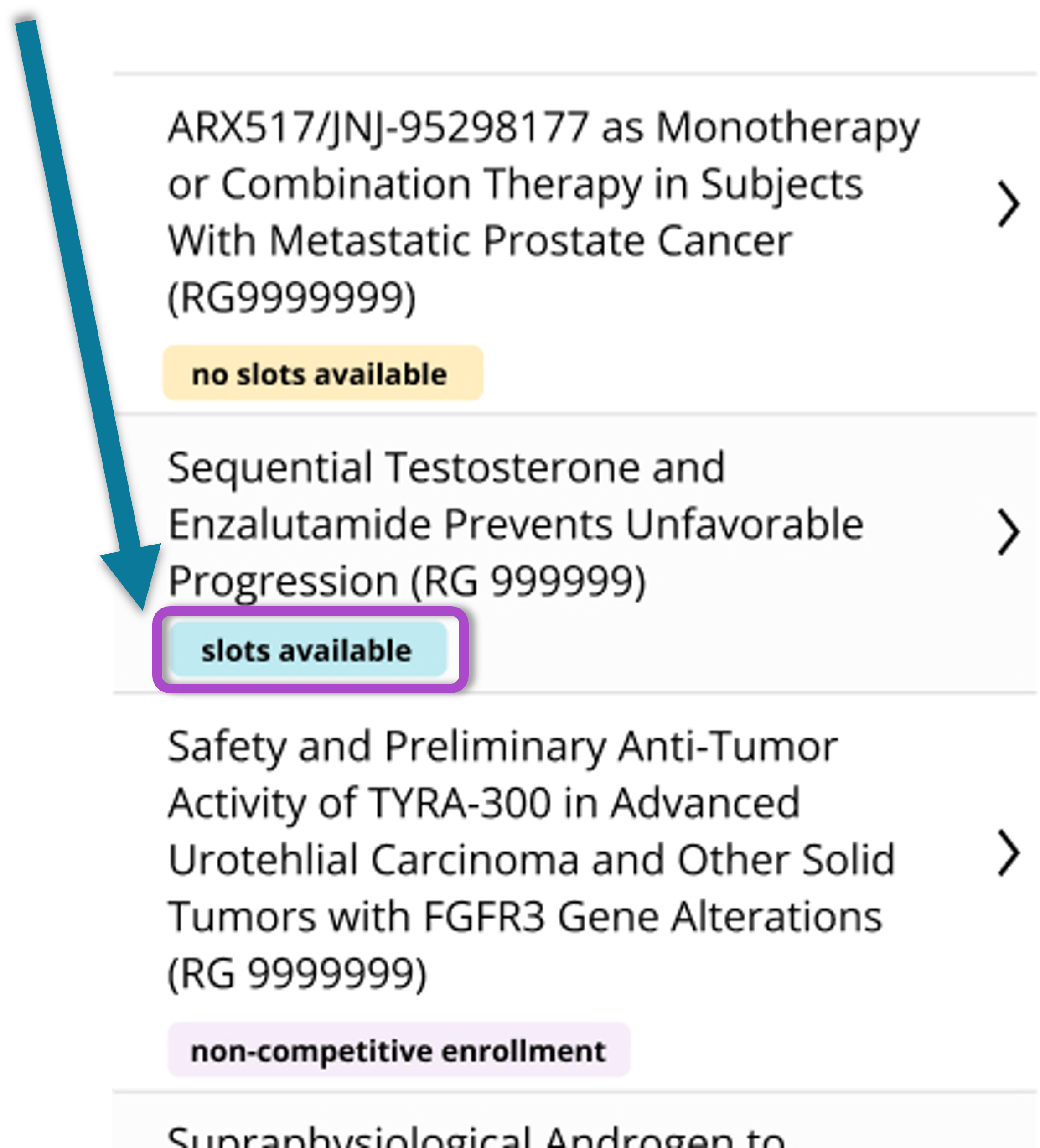
Task: Expand the TYRA-300 trial chevron arrow
Action: click(1008, 852)
